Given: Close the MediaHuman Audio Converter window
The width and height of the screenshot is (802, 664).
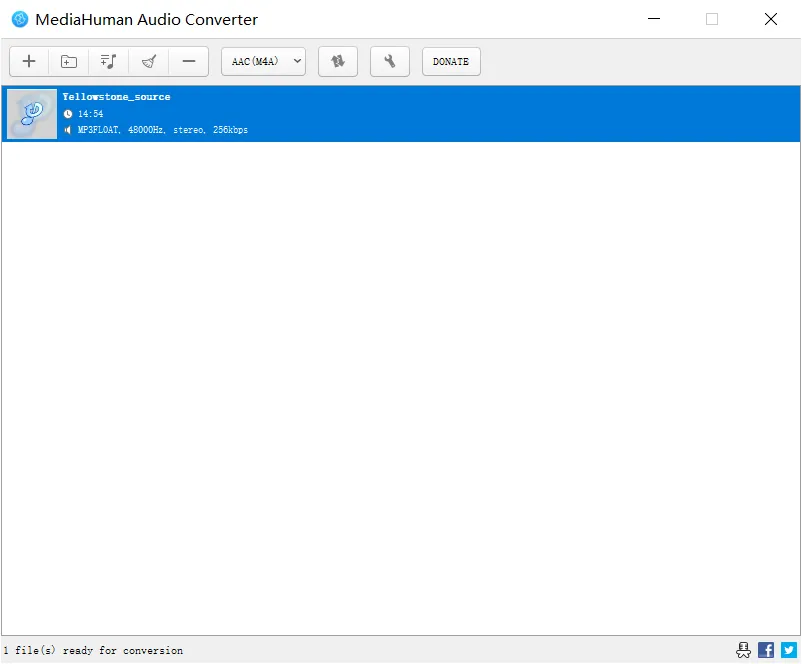Looking at the screenshot, I should tap(771, 19).
